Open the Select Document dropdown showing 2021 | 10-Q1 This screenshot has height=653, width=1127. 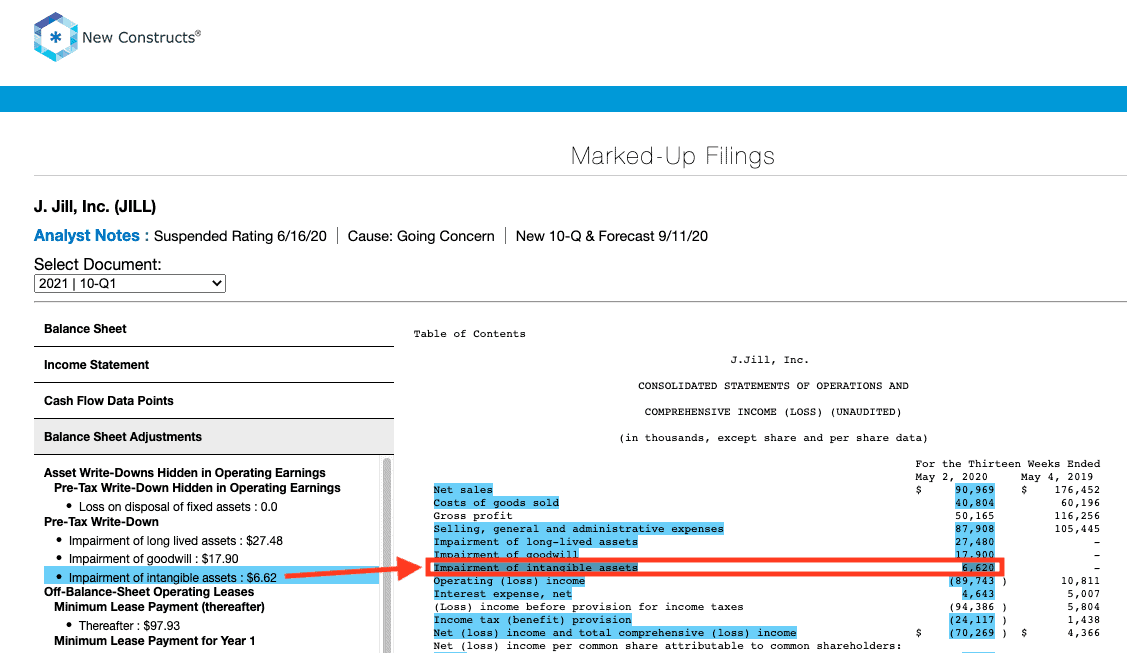point(129,284)
